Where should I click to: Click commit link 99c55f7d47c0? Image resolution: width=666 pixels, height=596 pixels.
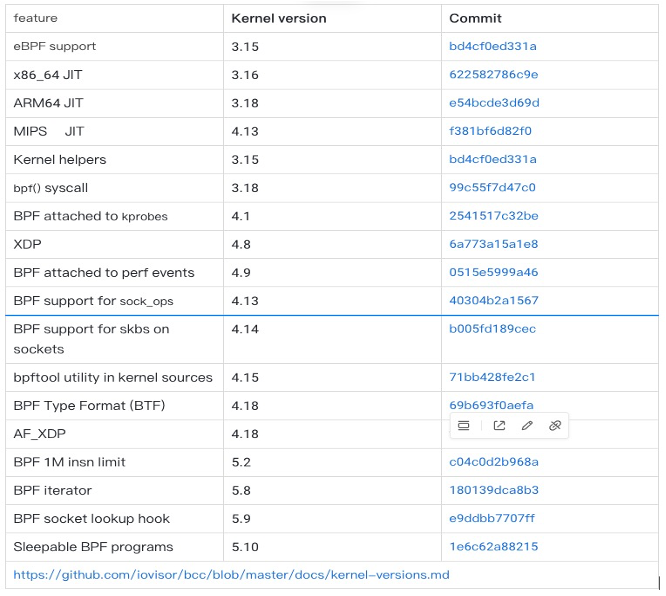(x=492, y=187)
